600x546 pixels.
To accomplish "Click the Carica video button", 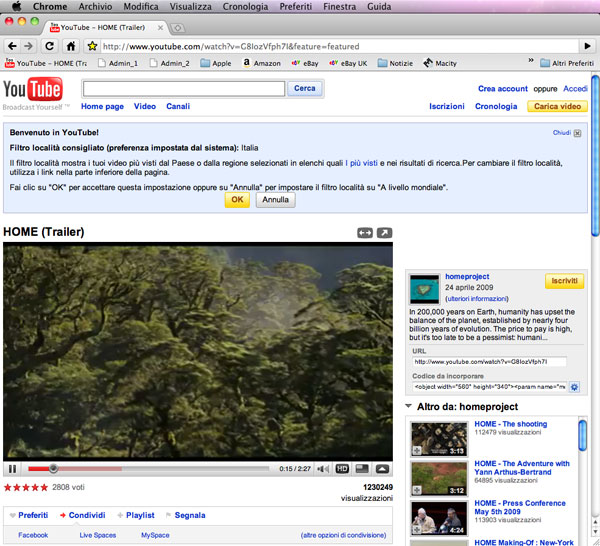I will pyautogui.click(x=557, y=106).
